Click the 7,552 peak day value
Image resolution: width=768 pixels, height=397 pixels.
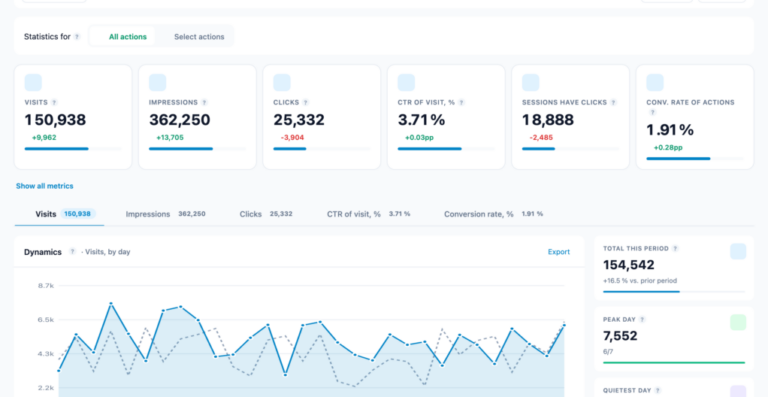pos(620,336)
